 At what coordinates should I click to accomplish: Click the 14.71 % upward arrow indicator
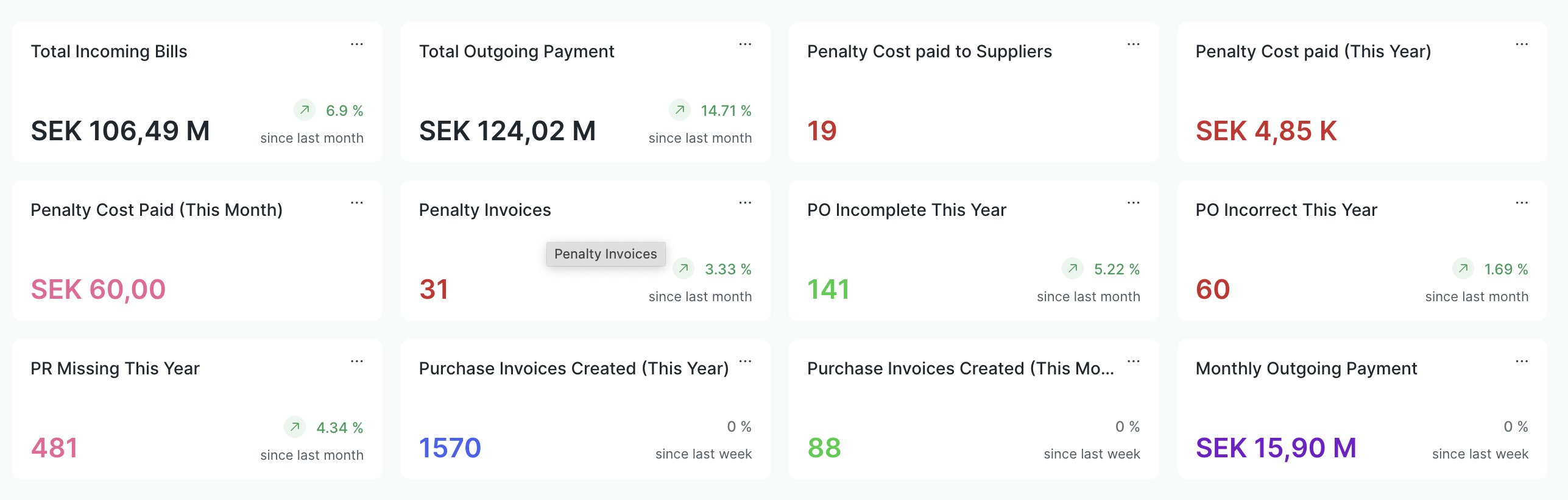pos(680,110)
